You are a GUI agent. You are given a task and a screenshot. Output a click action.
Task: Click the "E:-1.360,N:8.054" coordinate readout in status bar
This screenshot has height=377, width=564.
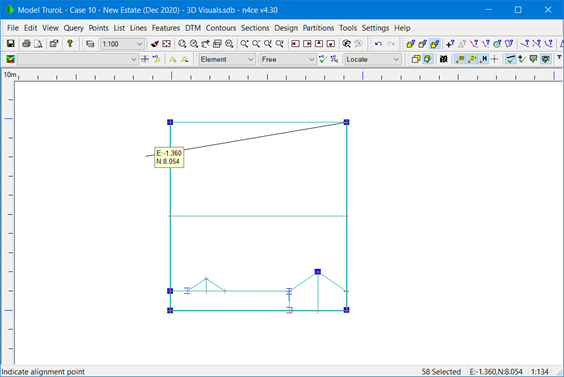496,372
